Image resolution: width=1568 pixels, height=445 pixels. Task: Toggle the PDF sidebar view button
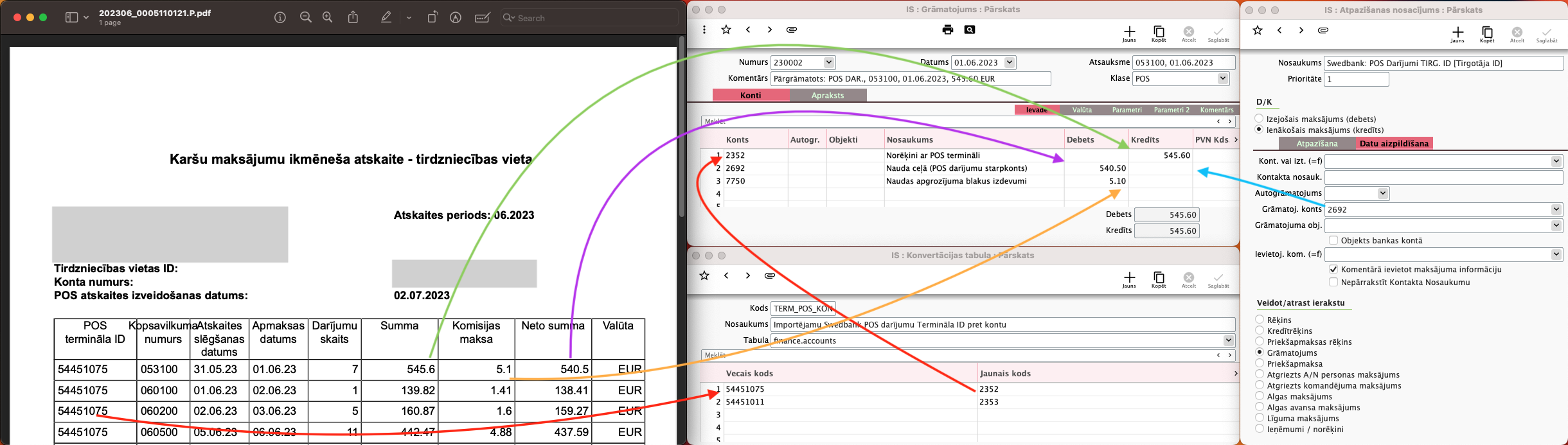point(71,17)
